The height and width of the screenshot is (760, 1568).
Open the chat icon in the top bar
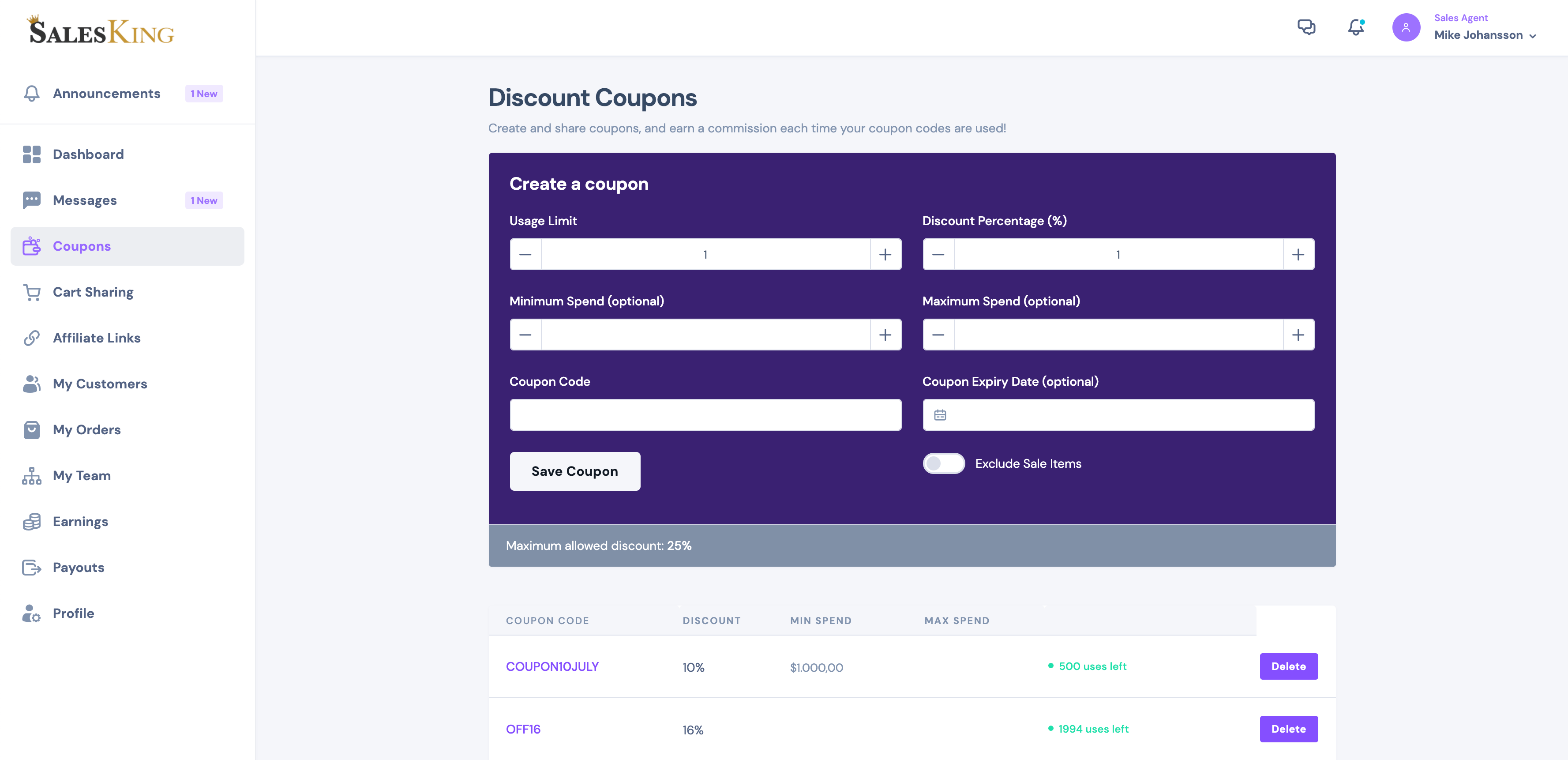[1307, 27]
